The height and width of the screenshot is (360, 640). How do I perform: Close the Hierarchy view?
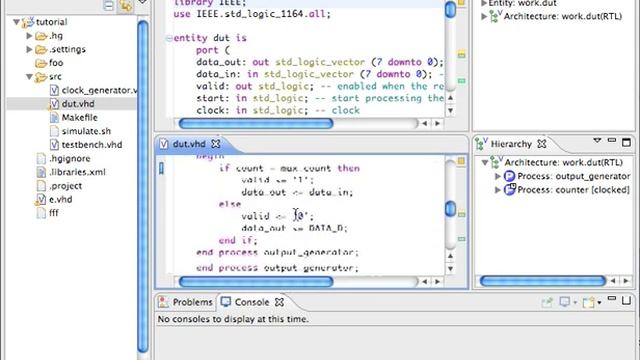pos(542,144)
